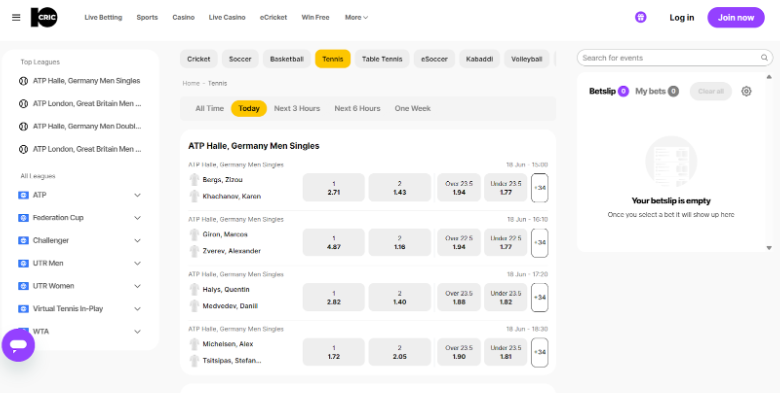Click the Log in button
This screenshot has height=393, width=780.
(x=682, y=17)
